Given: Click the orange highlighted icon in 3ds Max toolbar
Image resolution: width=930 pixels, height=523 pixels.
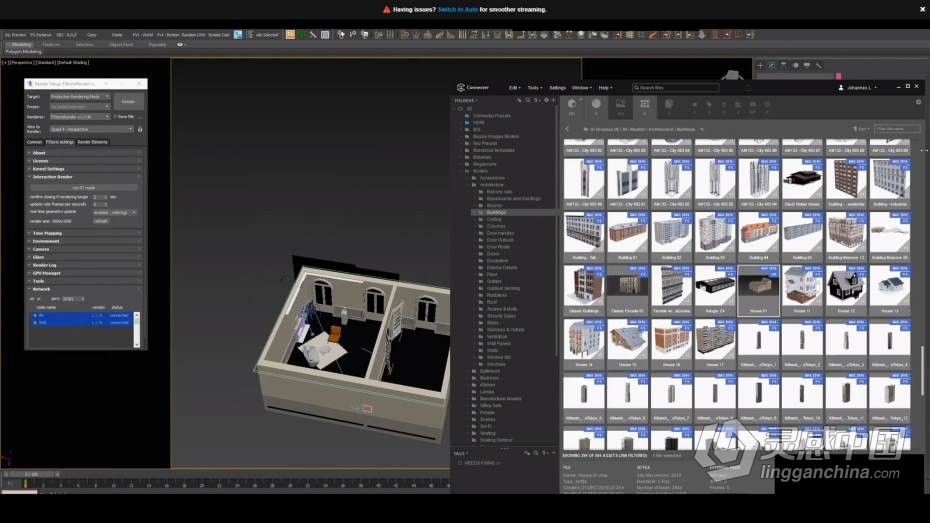Looking at the screenshot, I should 290,35.
